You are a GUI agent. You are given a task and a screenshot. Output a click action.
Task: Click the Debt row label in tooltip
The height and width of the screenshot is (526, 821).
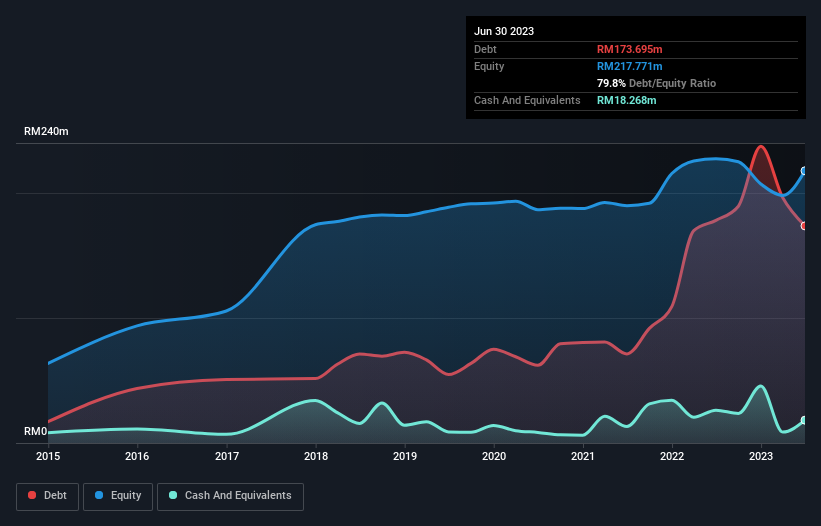click(x=485, y=49)
